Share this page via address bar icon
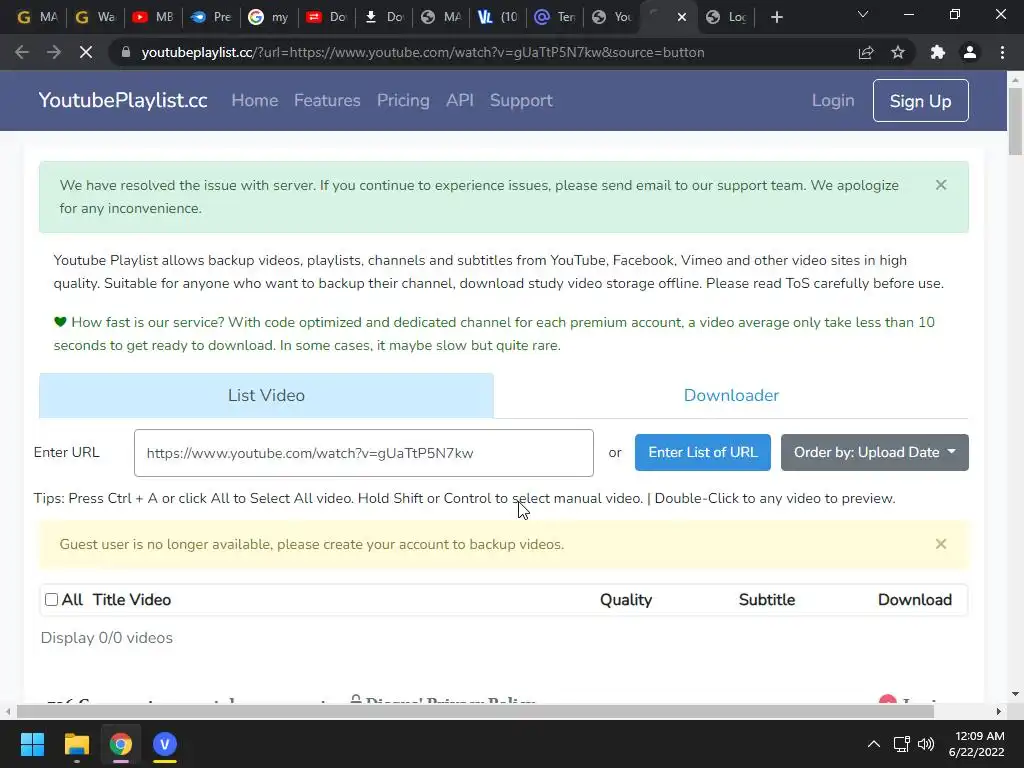This screenshot has height=768, width=1024. tap(866, 52)
